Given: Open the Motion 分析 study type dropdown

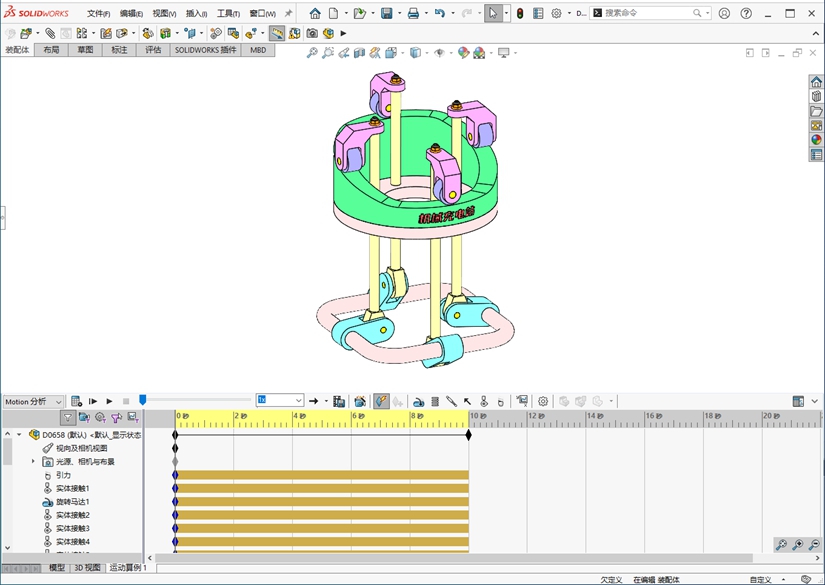Looking at the screenshot, I should [34, 401].
